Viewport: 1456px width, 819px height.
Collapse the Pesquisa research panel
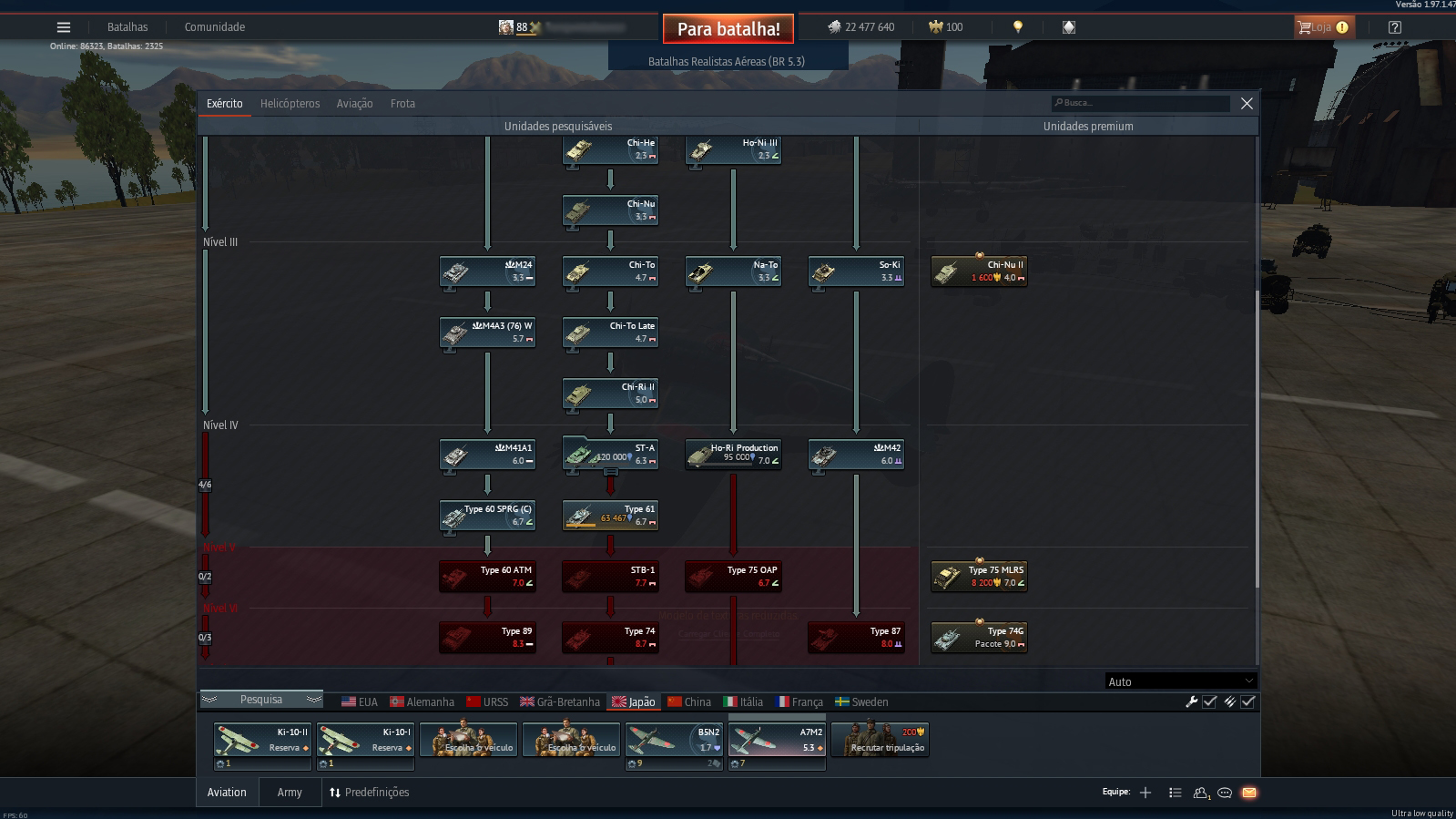coord(261,700)
